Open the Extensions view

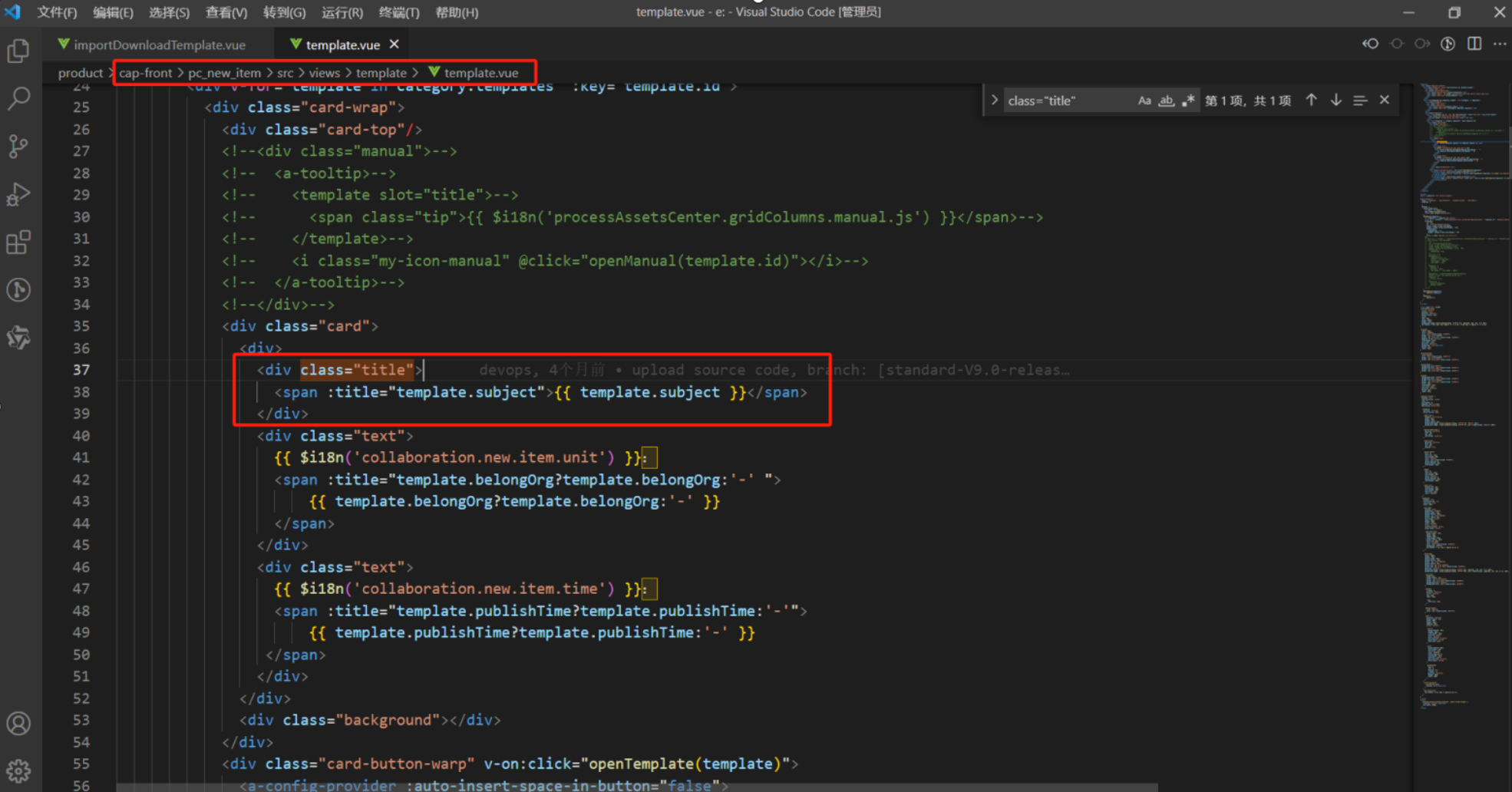click(18, 243)
